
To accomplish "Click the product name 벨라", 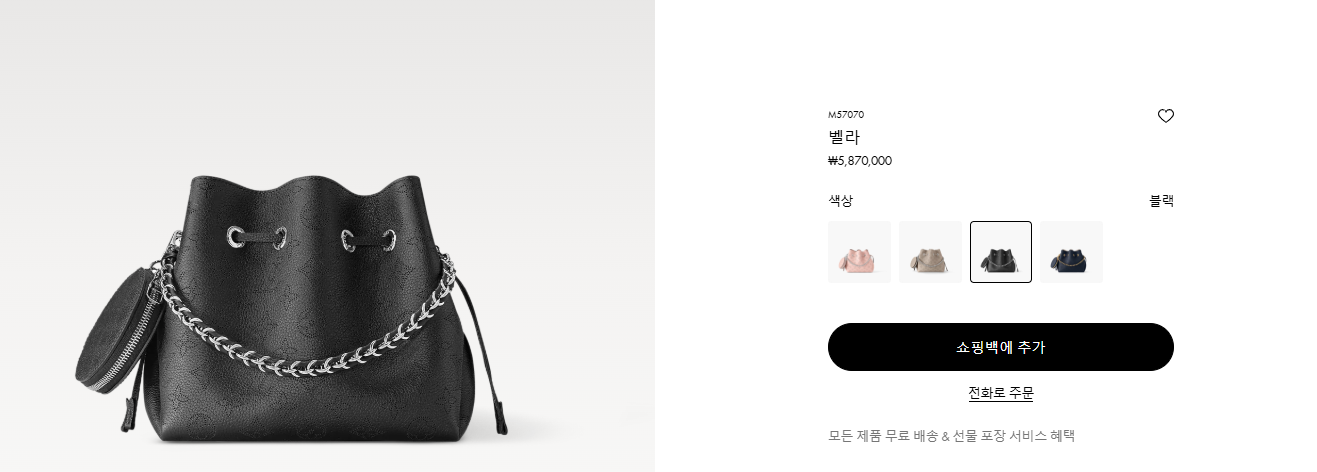I will tap(844, 137).
